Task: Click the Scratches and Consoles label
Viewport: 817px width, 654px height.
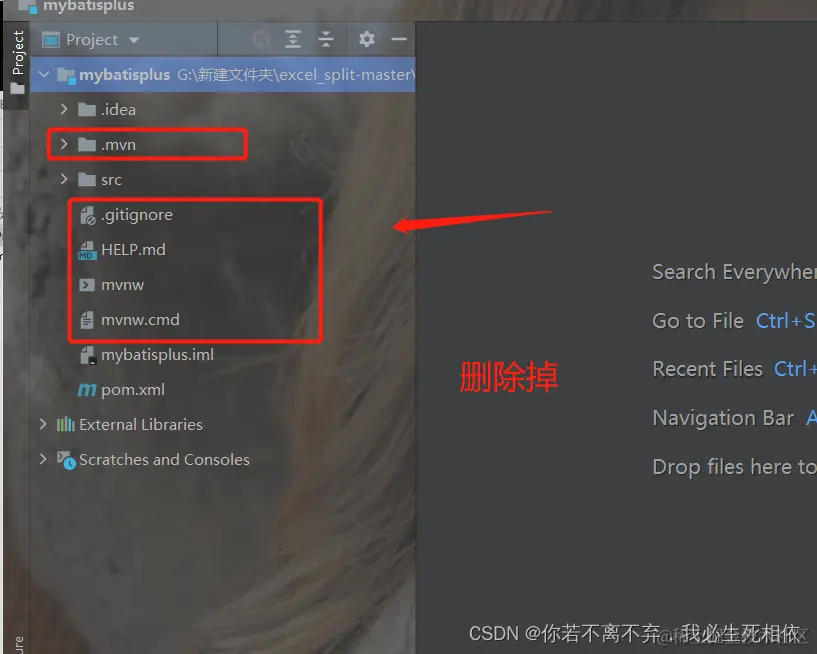Action: point(164,460)
